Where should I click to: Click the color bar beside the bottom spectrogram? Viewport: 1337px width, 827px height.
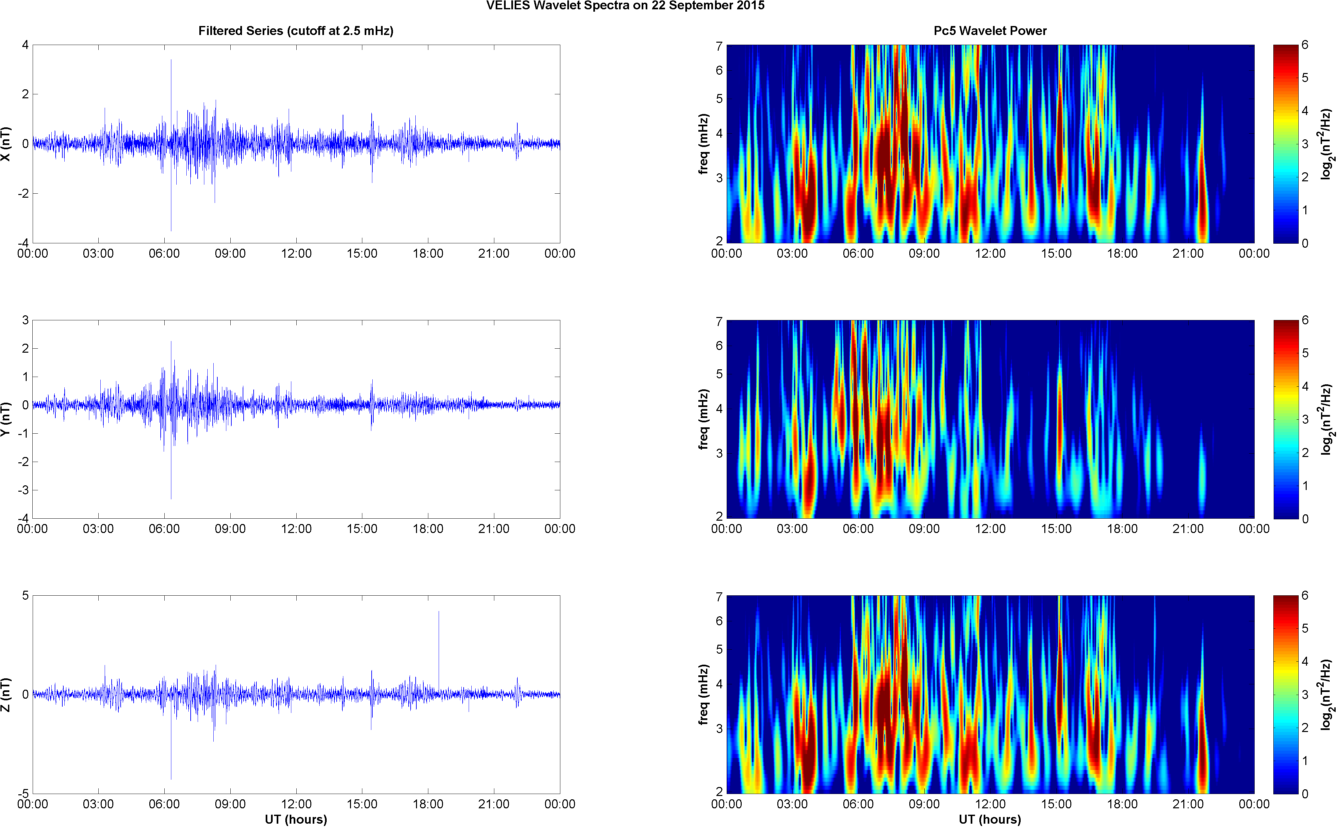pos(1285,693)
